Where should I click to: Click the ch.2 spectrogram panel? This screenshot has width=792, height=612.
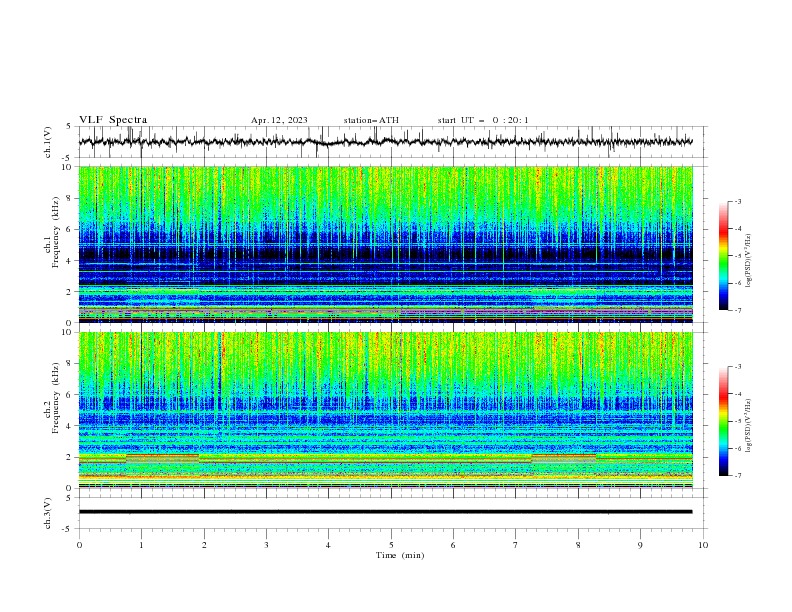386,410
